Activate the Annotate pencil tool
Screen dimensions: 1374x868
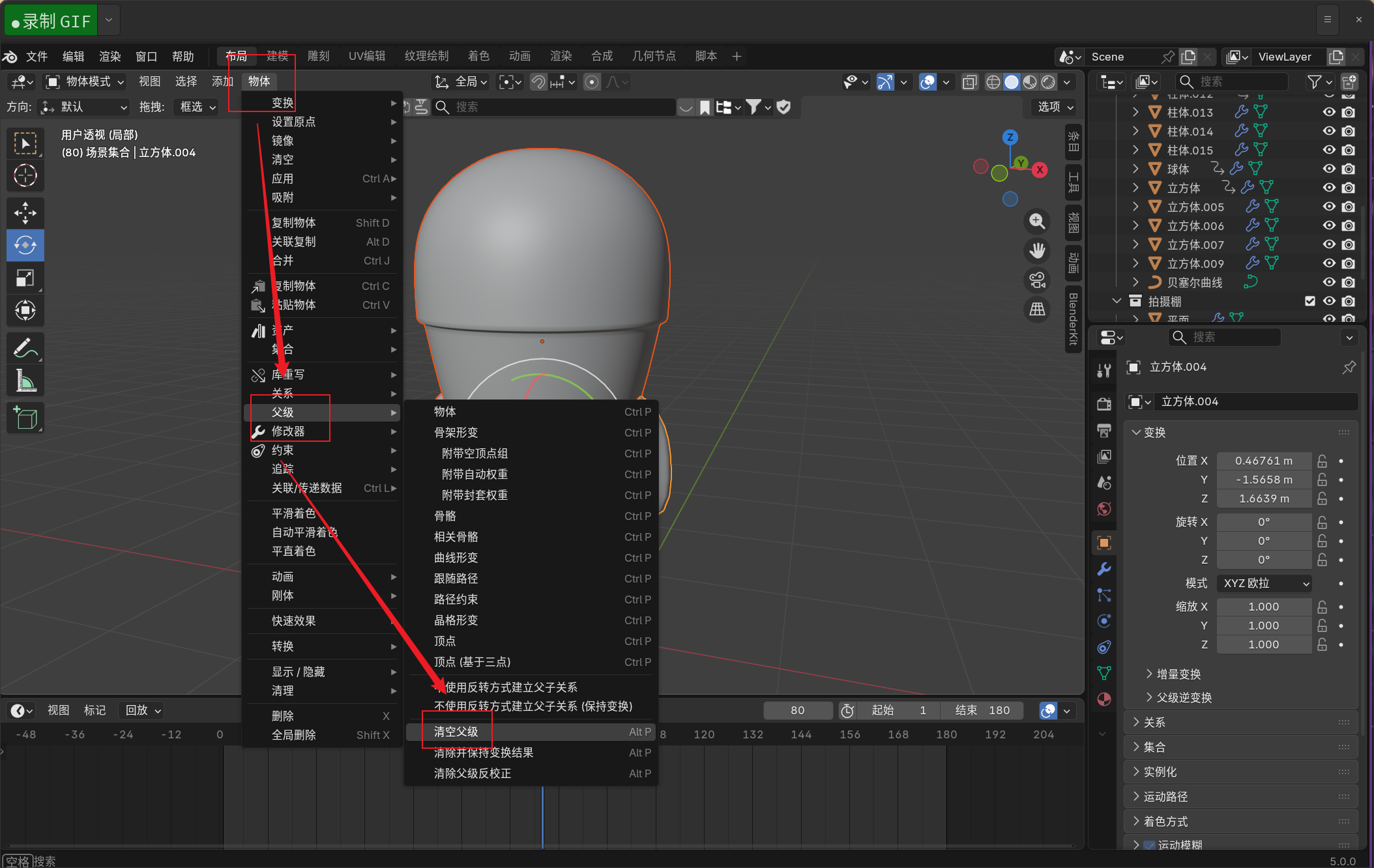[x=25, y=347]
